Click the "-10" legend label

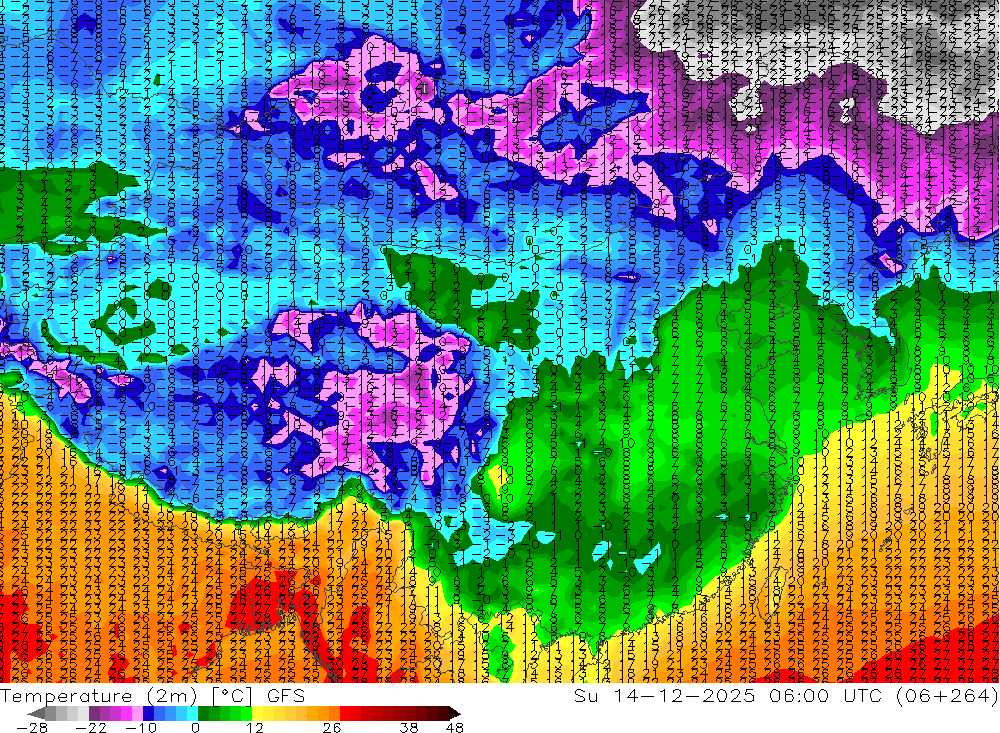click(x=141, y=728)
